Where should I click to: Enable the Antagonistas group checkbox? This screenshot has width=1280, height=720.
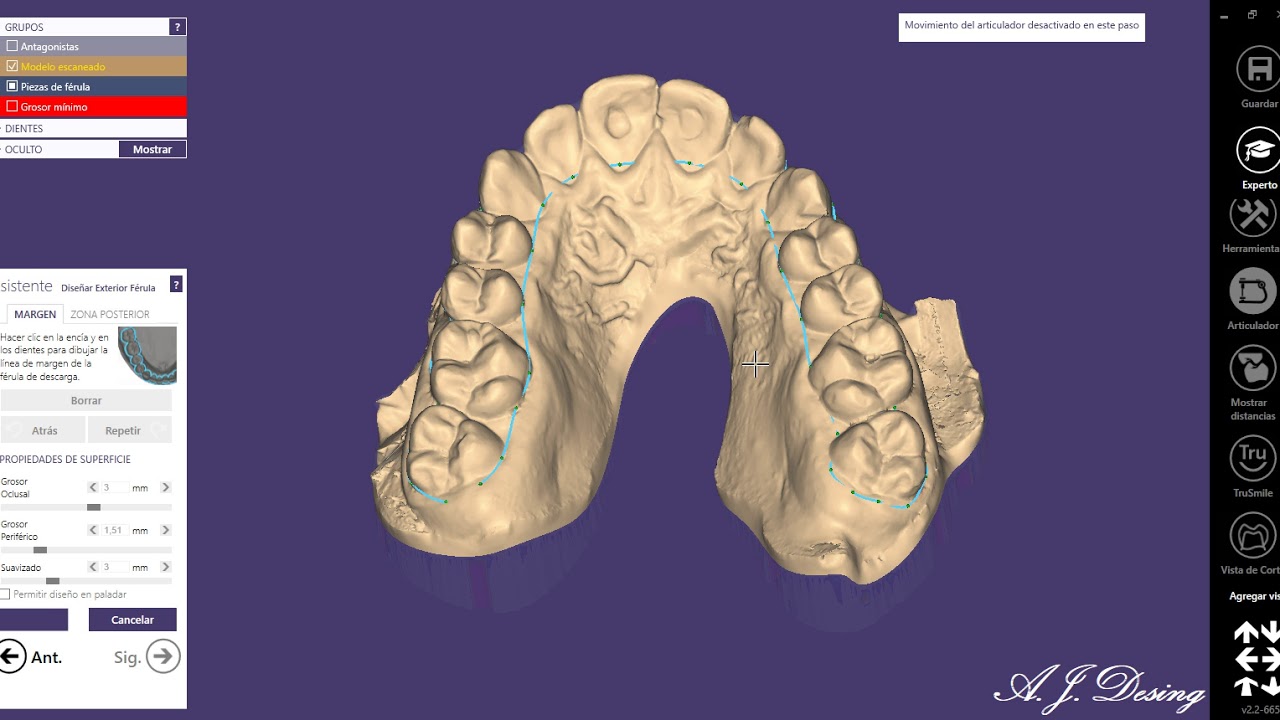(x=12, y=46)
